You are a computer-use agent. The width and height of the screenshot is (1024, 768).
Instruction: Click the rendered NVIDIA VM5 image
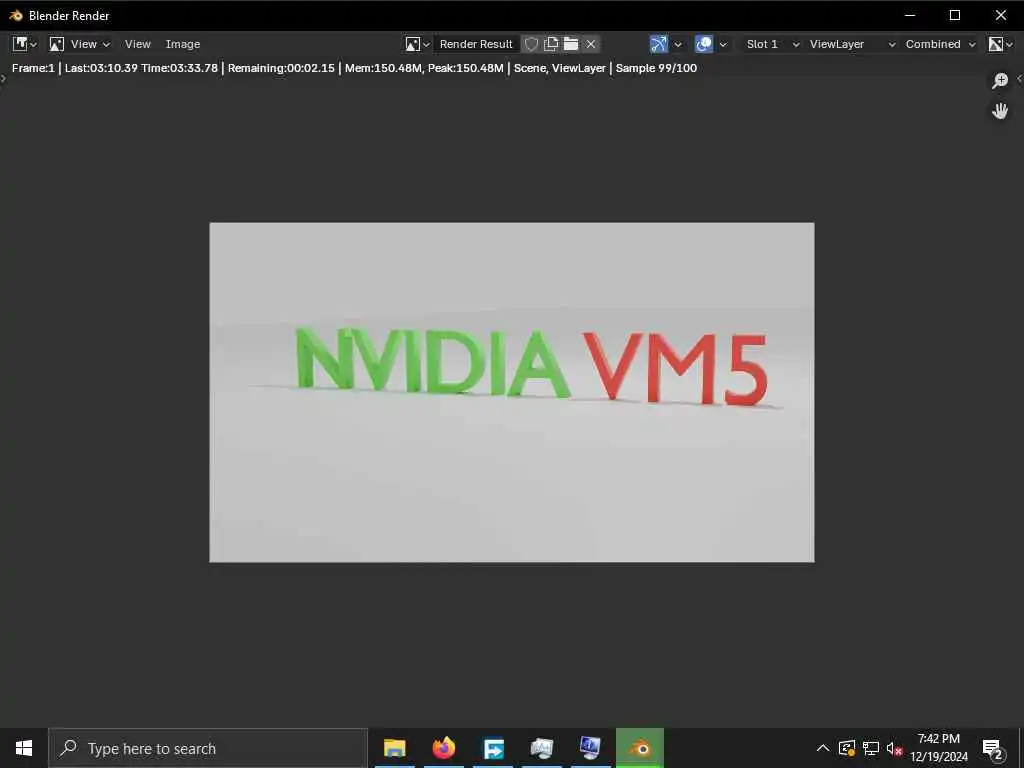511,392
